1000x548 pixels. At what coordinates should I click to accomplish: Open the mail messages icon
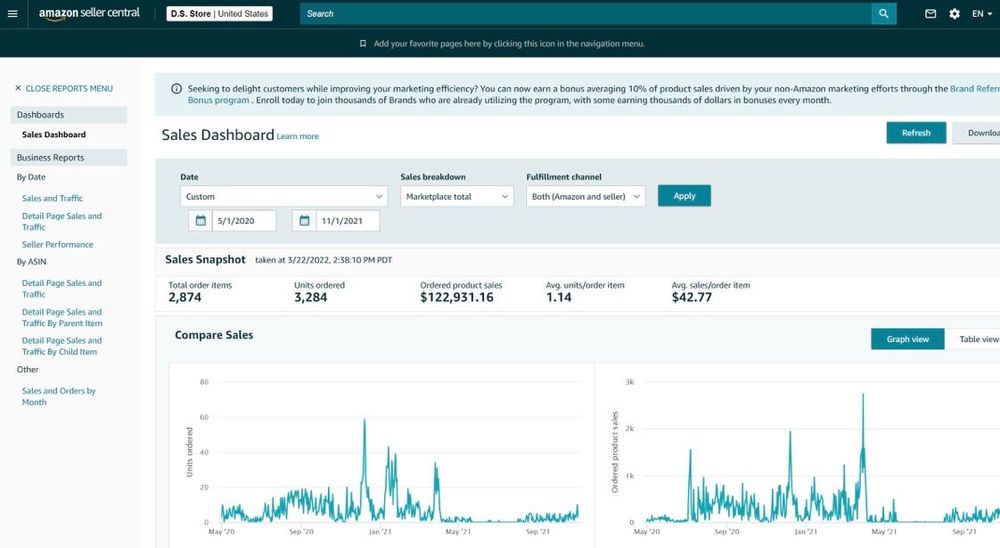pos(930,13)
